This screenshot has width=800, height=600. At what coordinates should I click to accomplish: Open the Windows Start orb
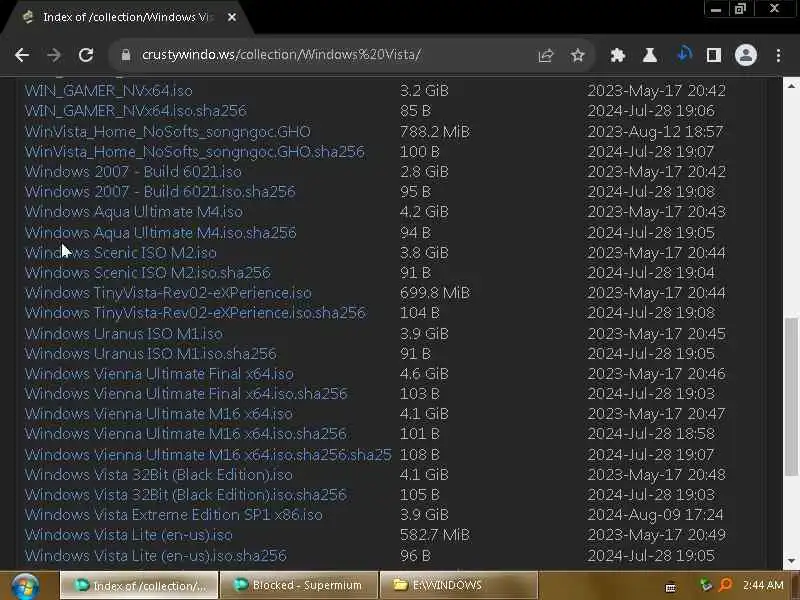[x=25, y=586]
